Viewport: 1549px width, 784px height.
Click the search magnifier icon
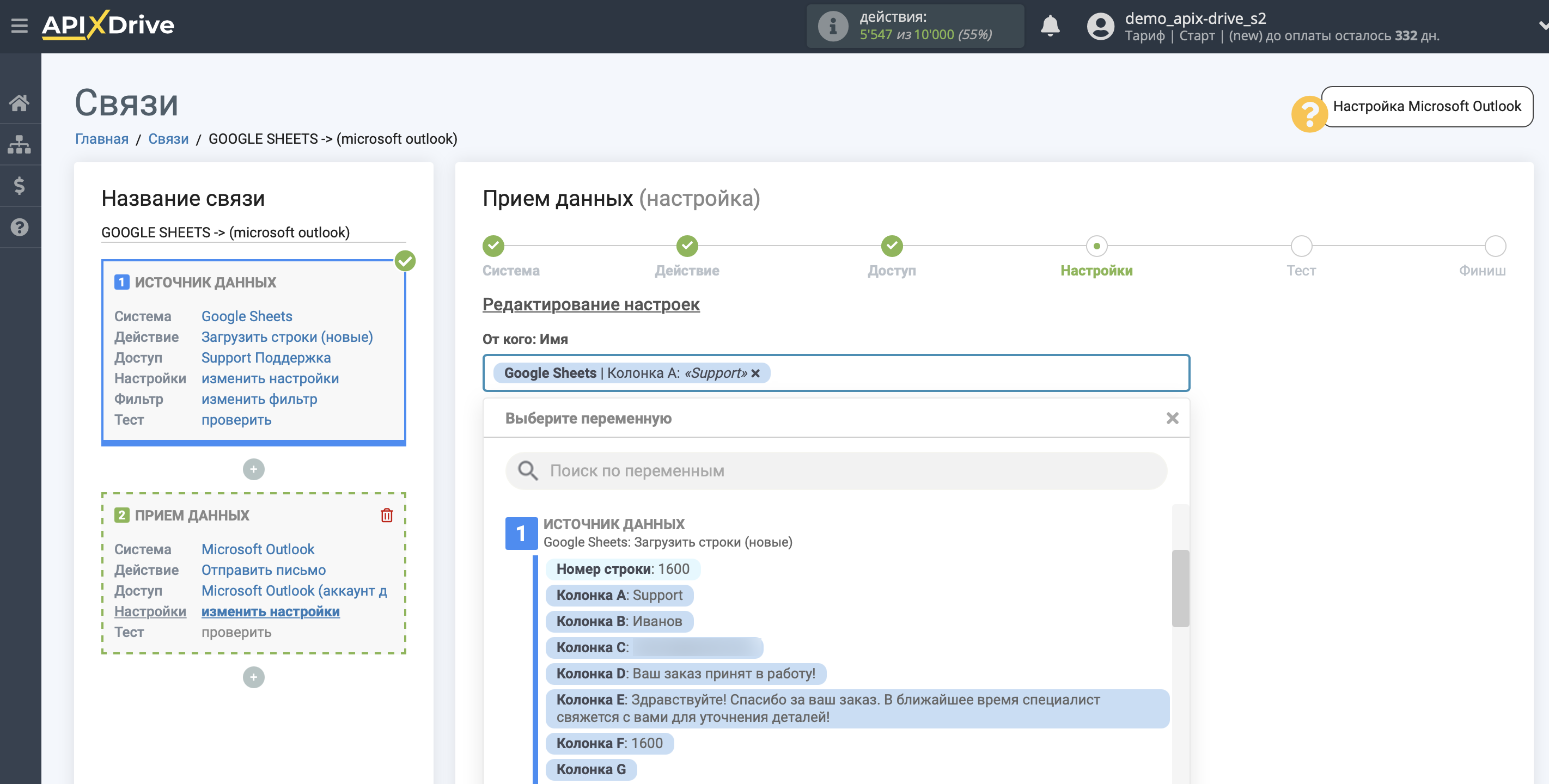(x=527, y=471)
